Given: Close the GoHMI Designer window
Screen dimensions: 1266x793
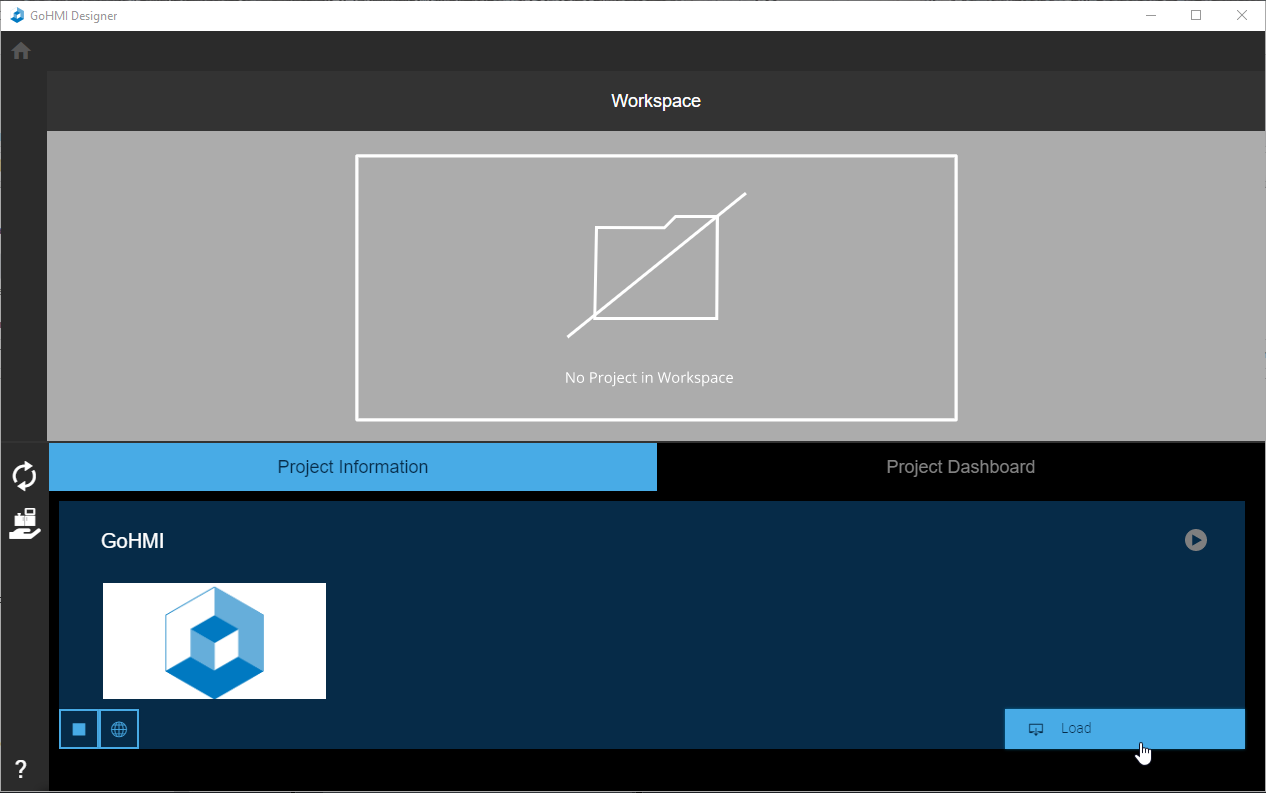Looking at the screenshot, I should pyautogui.click(x=1242, y=15).
